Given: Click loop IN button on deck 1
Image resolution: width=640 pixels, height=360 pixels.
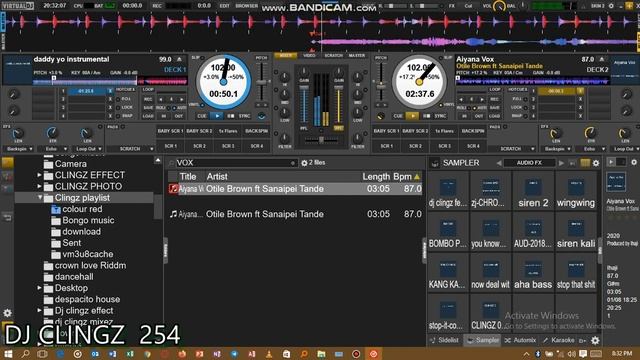Looking at the screenshot, I should pos(163,116).
